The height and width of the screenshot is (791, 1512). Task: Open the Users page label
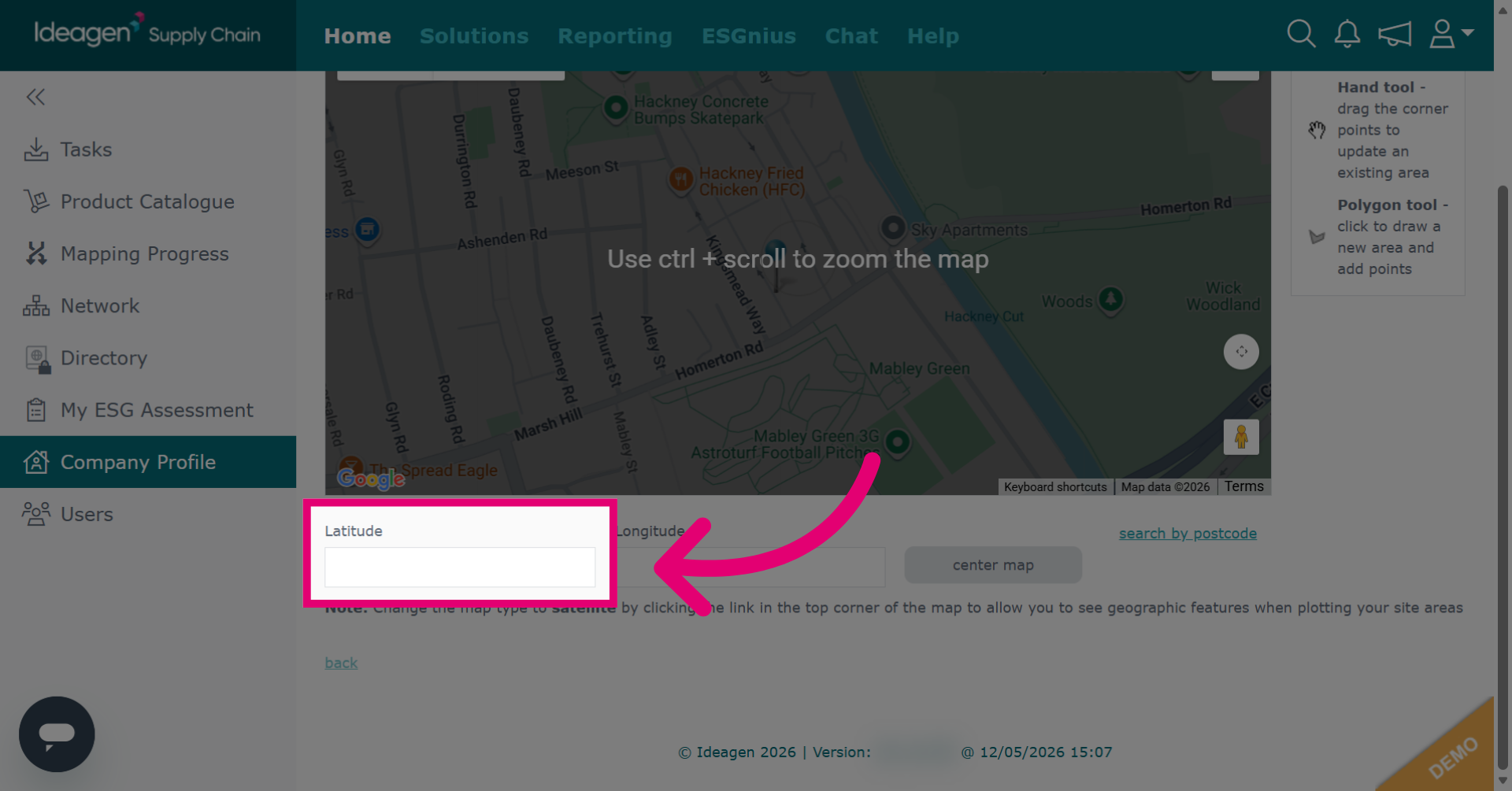pos(87,514)
